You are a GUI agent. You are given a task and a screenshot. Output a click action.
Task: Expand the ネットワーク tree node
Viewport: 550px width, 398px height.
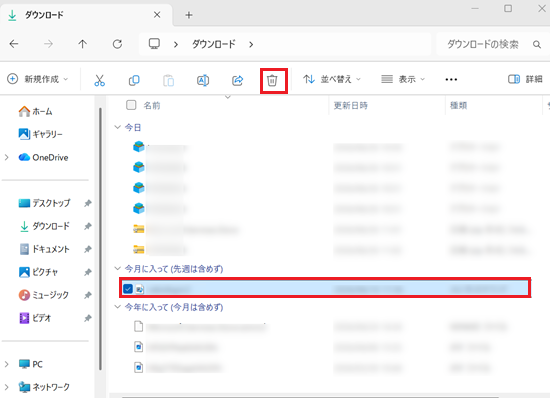(x=6, y=387)
